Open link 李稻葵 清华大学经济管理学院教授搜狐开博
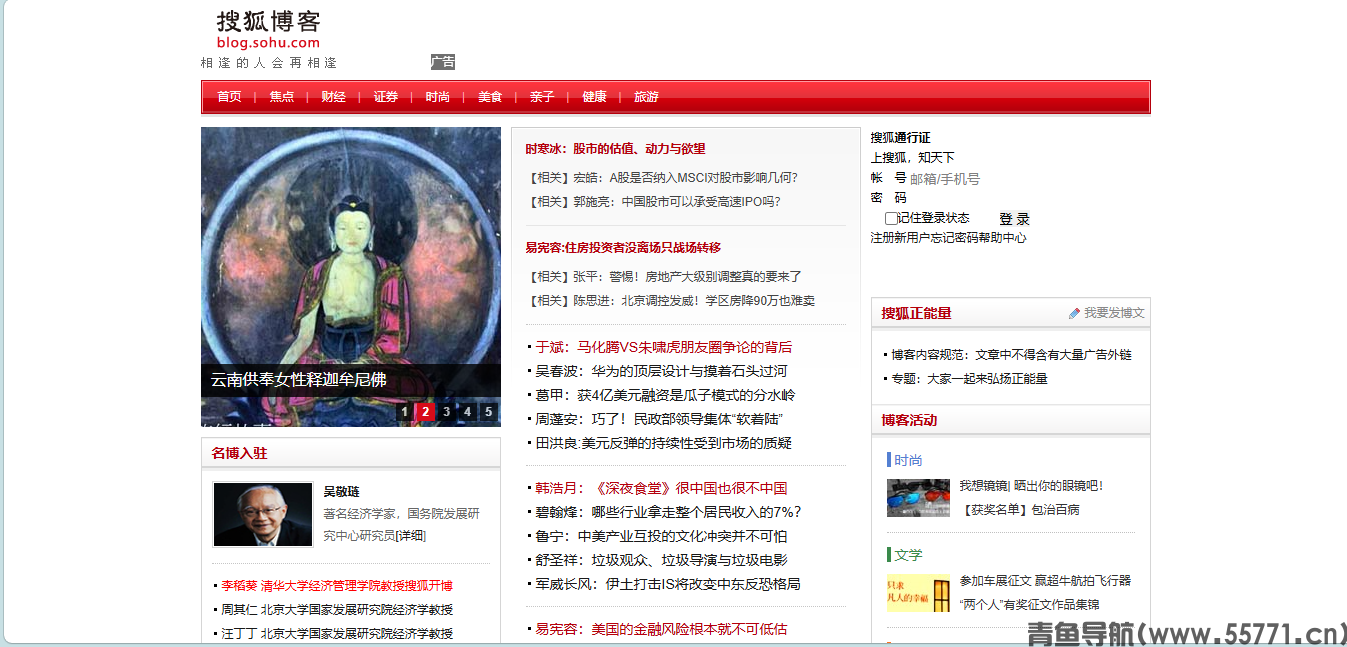The image size is (1347, 647). (337, 586)
